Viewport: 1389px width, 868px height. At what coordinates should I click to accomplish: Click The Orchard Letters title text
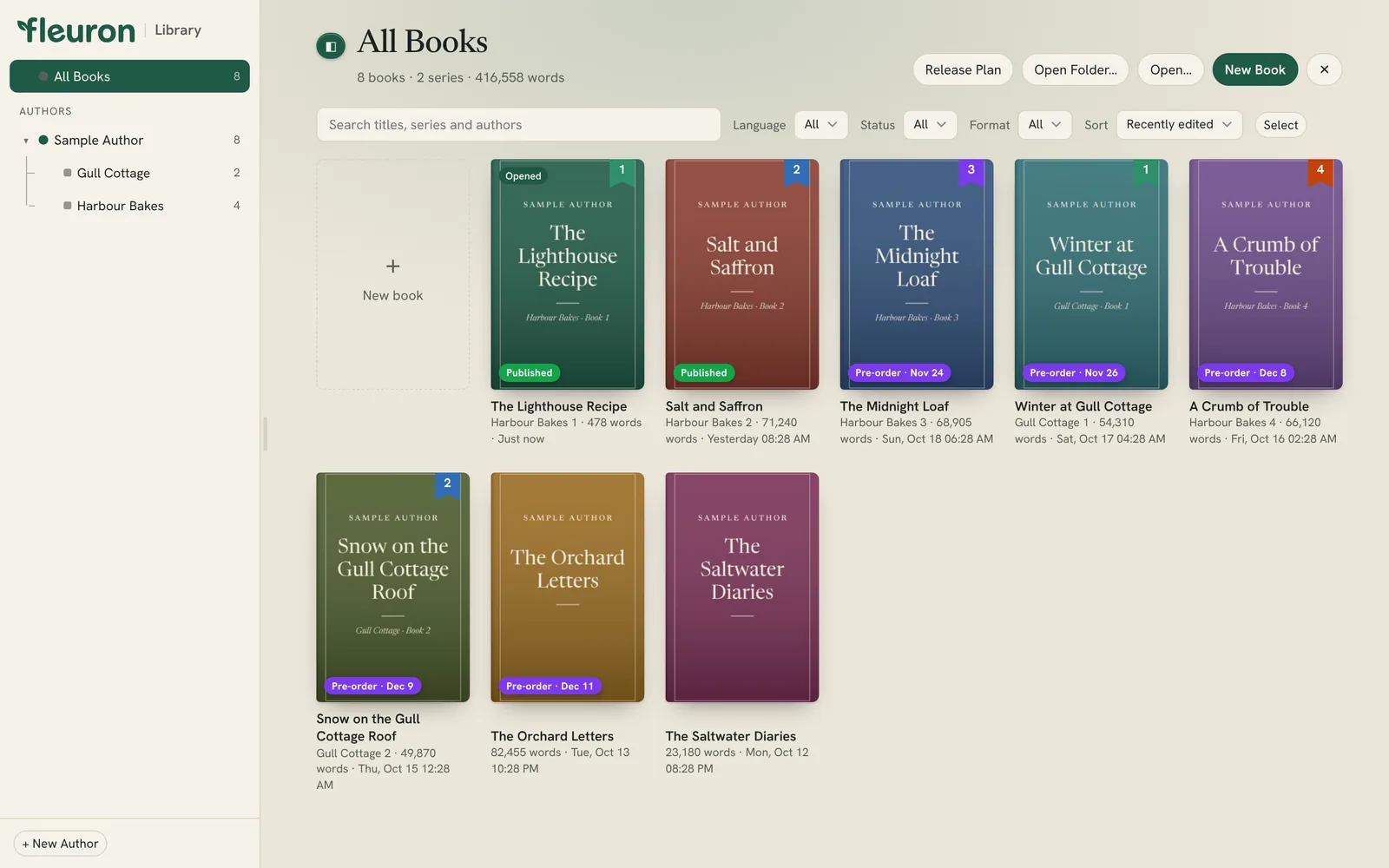pyautogui.click(x=552, y=736)
